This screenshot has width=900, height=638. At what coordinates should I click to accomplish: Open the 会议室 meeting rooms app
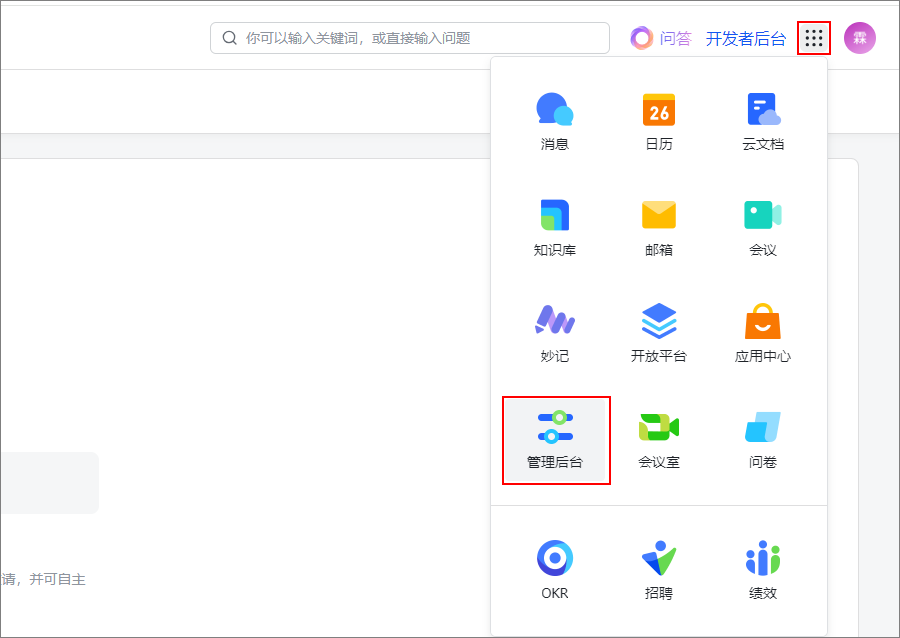pyautogui.click(x=658, y=440)
